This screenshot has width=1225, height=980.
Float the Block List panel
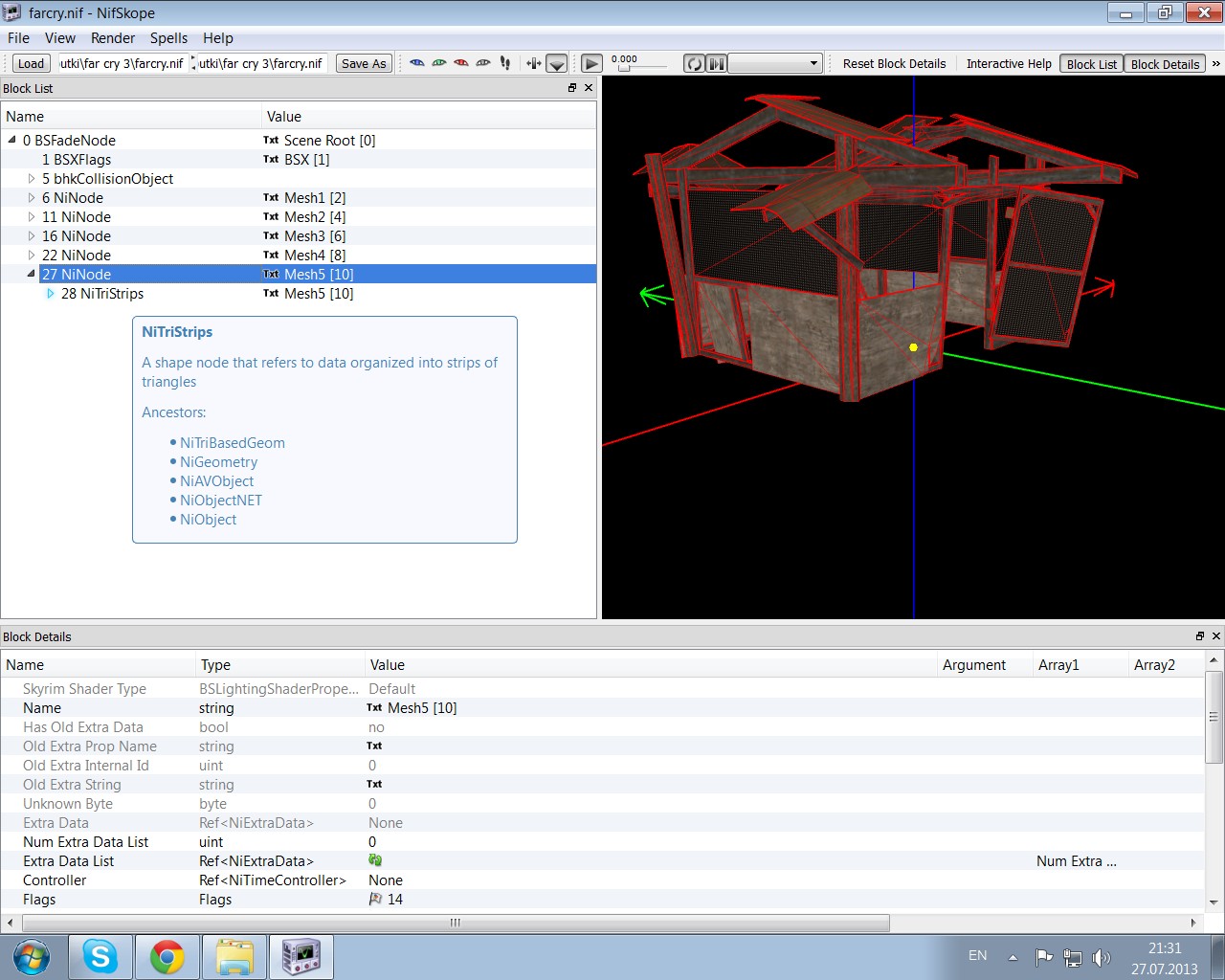click(572, 87)
